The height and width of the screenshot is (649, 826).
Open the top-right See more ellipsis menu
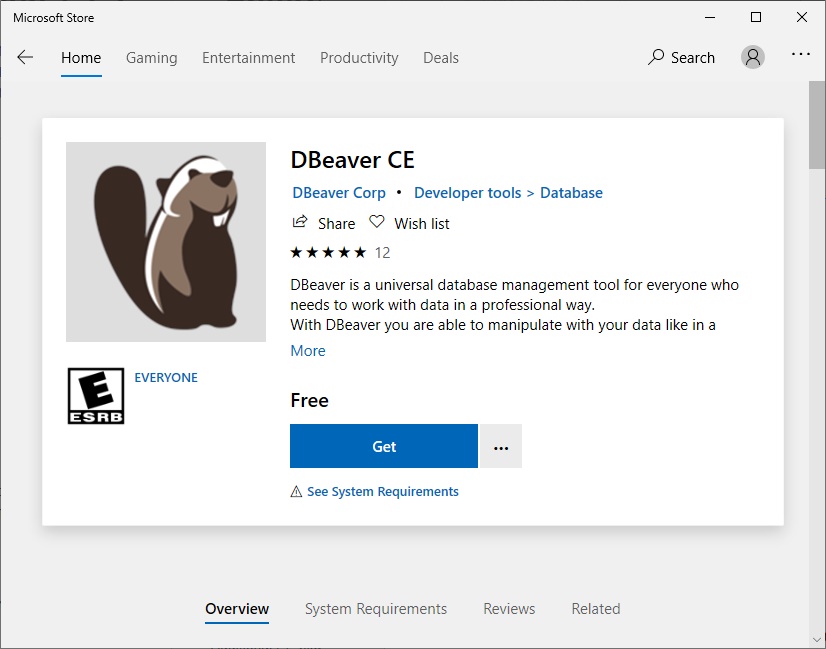[x=801, y=54]
